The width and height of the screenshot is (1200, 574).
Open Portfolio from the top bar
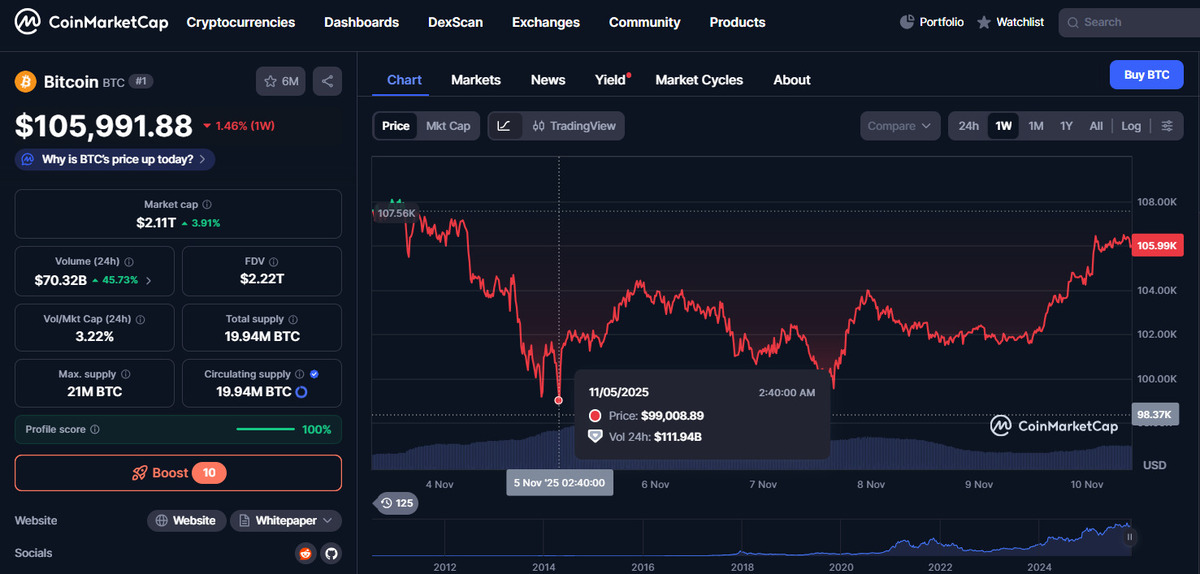tap(932, 22)
